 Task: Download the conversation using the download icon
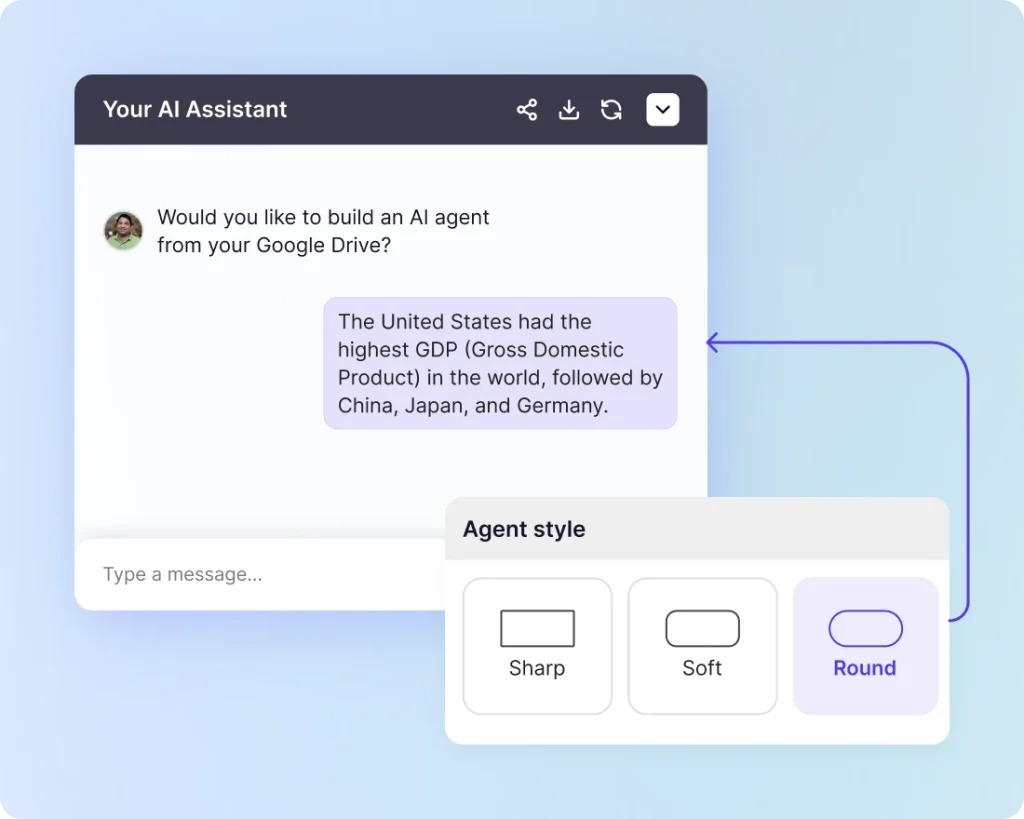click(569, 110)
